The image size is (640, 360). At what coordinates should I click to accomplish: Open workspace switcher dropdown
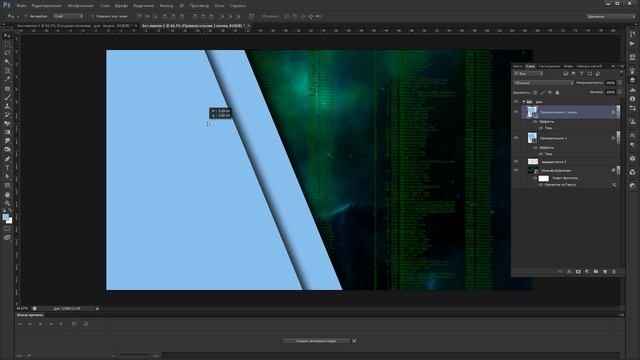point(611,16)
